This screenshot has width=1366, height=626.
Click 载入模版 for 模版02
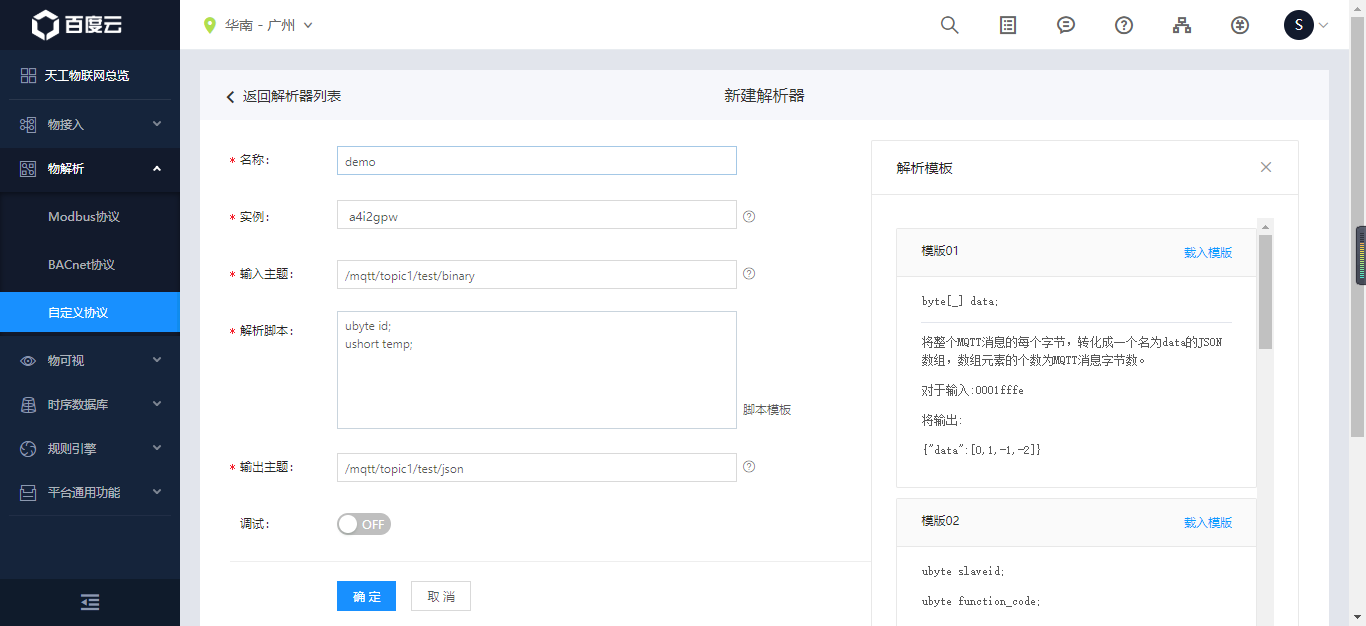pyautogui.click(x=1208, y=523)
